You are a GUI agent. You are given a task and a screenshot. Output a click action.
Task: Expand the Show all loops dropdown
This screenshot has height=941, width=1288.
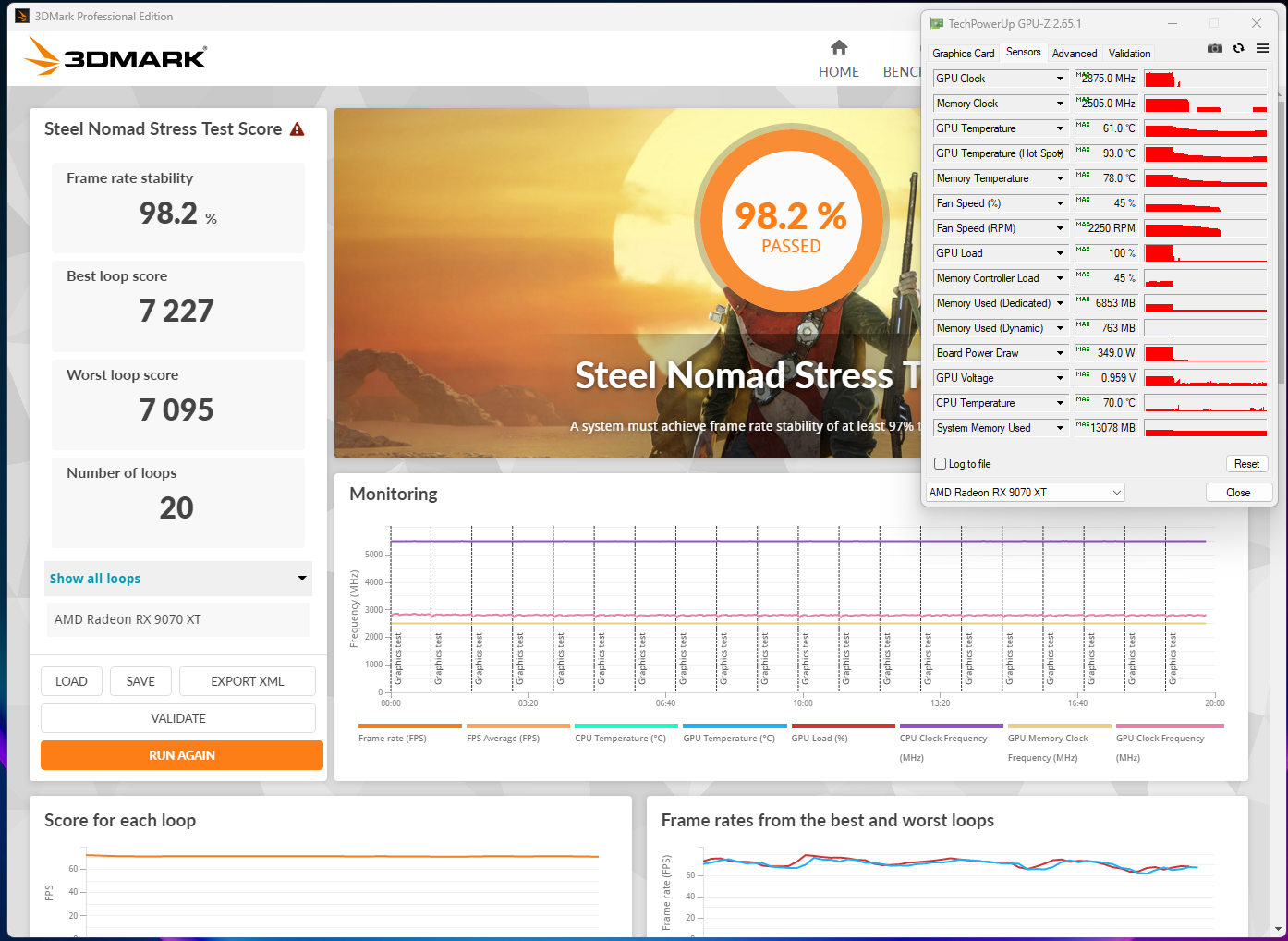tap(178, 579)
